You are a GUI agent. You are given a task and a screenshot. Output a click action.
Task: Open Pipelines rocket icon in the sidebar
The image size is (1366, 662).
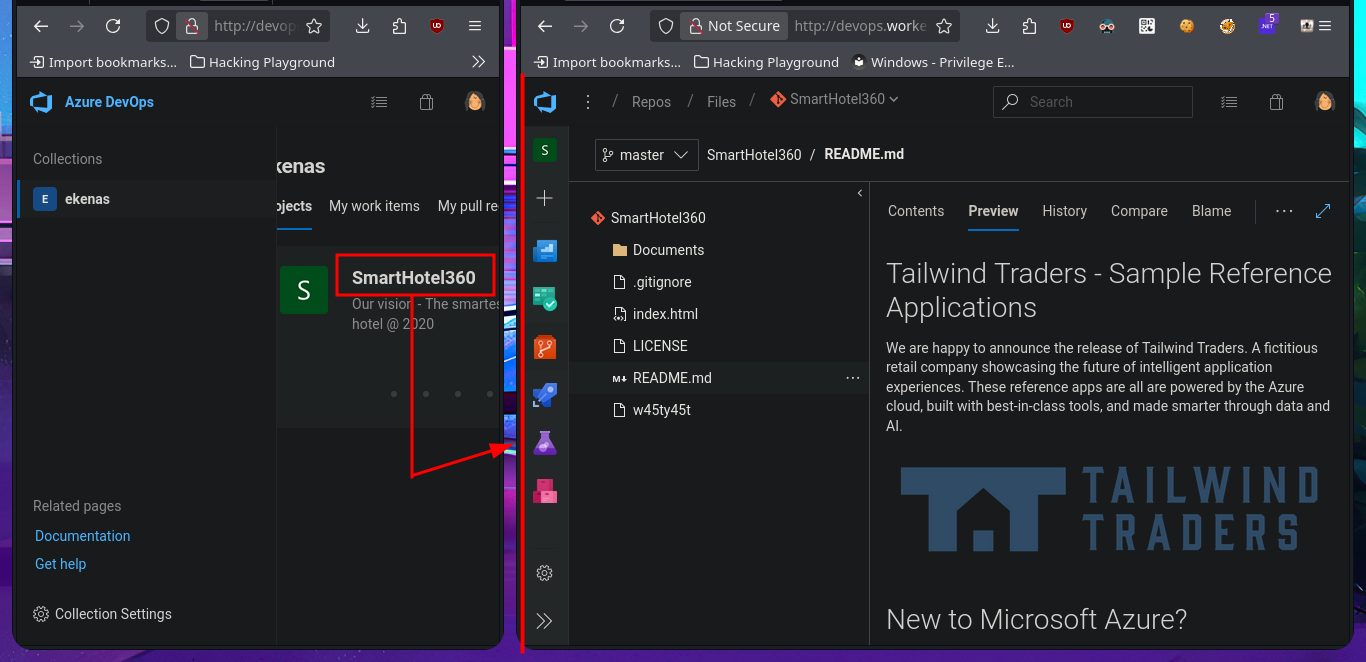click(x=544, y=395)
